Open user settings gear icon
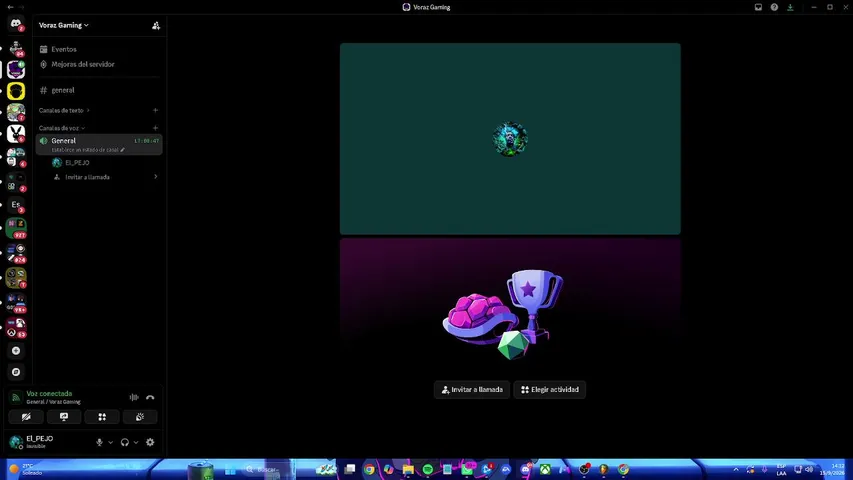Image resolution: width=853 pixels, height=480 pixels. click(x=150, y=442)
